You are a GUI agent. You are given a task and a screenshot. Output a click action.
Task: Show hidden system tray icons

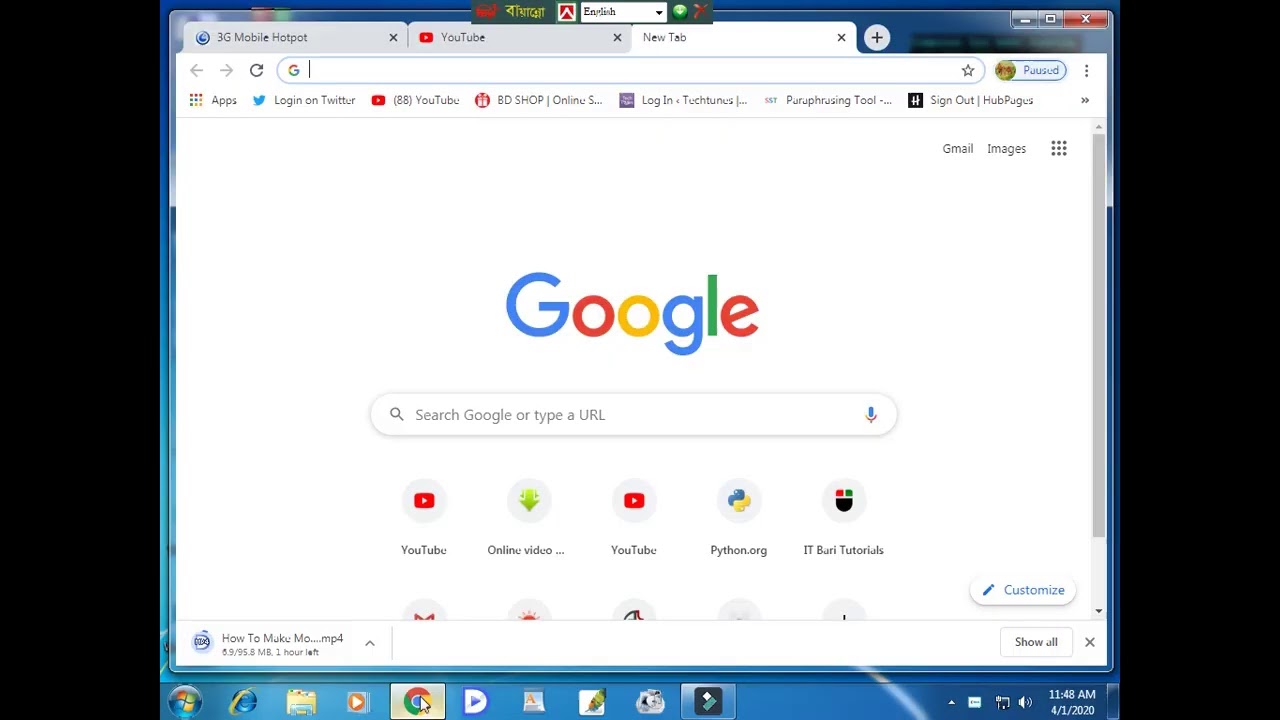951,703
